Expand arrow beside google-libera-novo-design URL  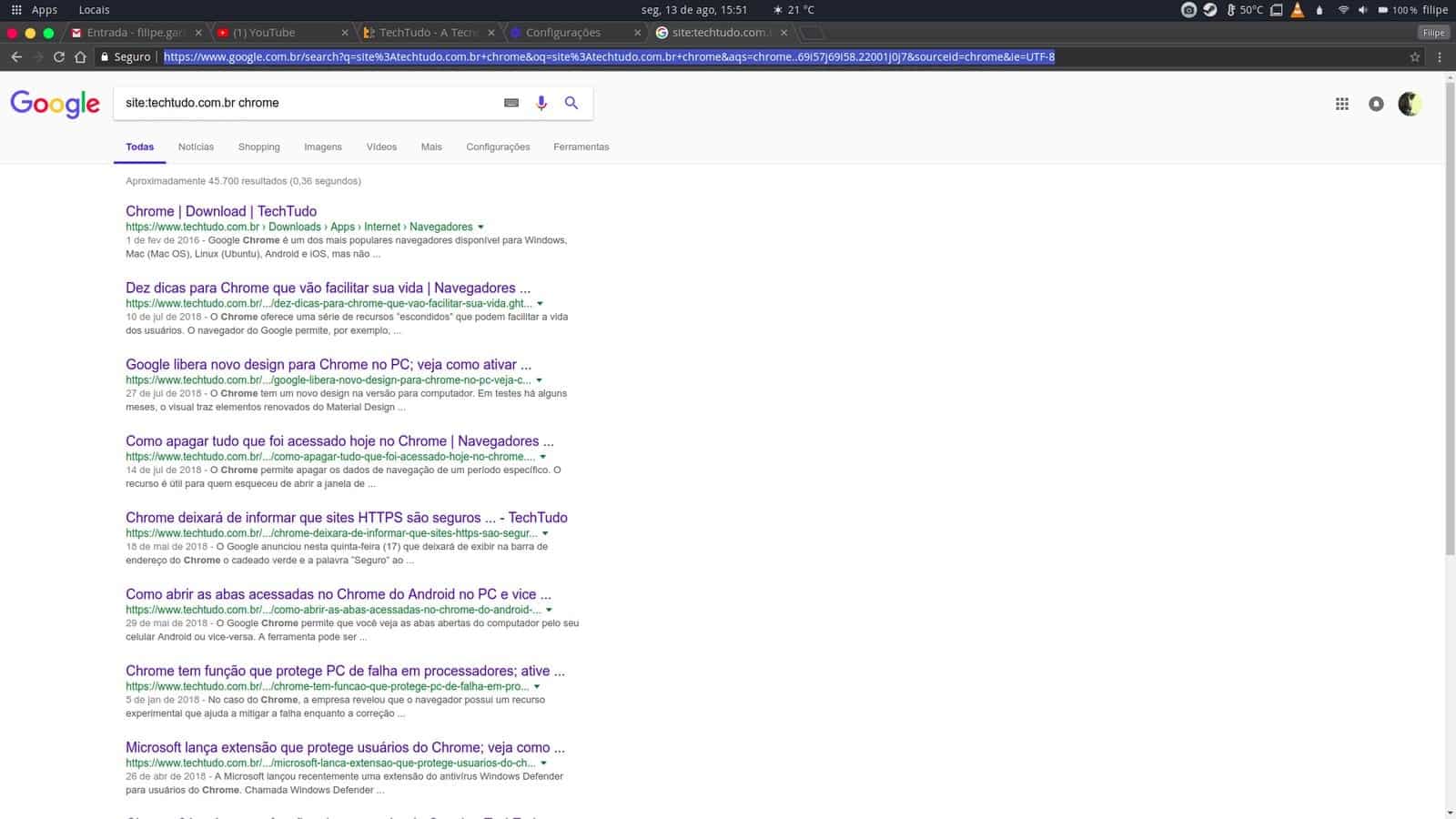[x=539, y=380]
